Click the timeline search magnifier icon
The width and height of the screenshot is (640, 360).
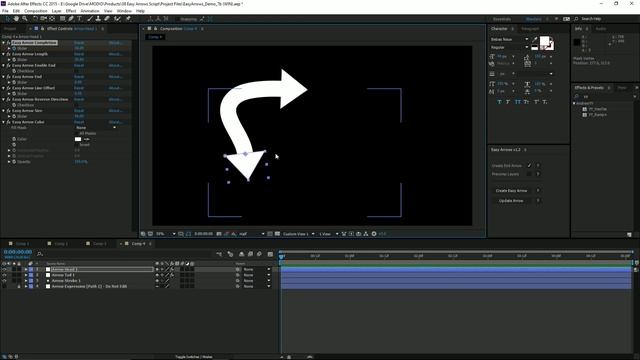40,254
